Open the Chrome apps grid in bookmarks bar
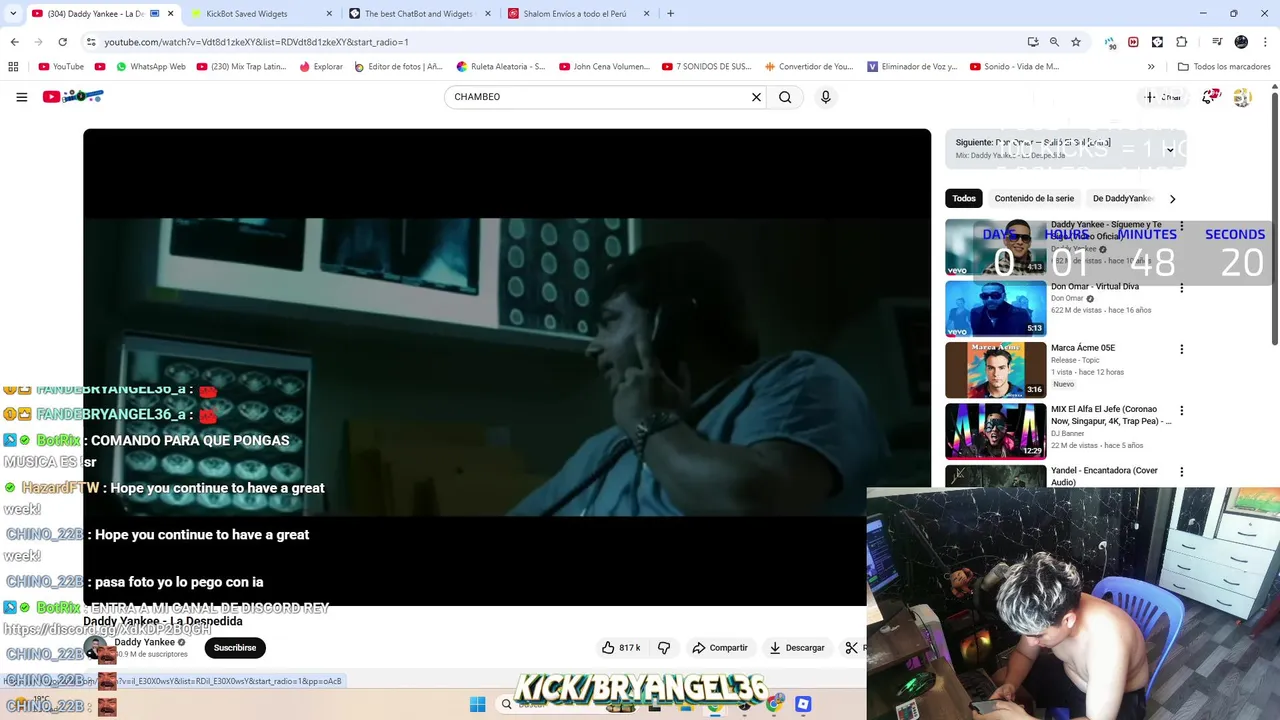 click(x=13, y=67)
